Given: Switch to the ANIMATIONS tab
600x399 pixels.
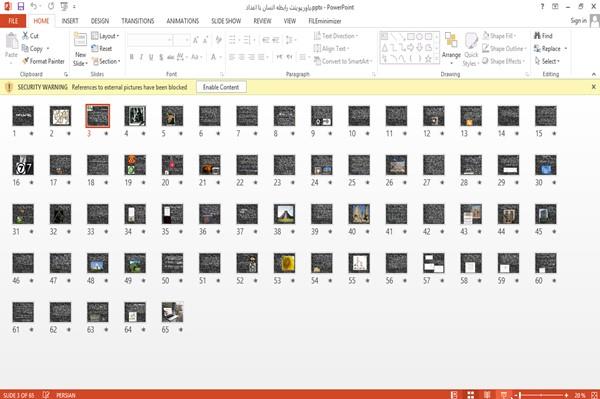Looking at the screenshot, I should point(183,21).
